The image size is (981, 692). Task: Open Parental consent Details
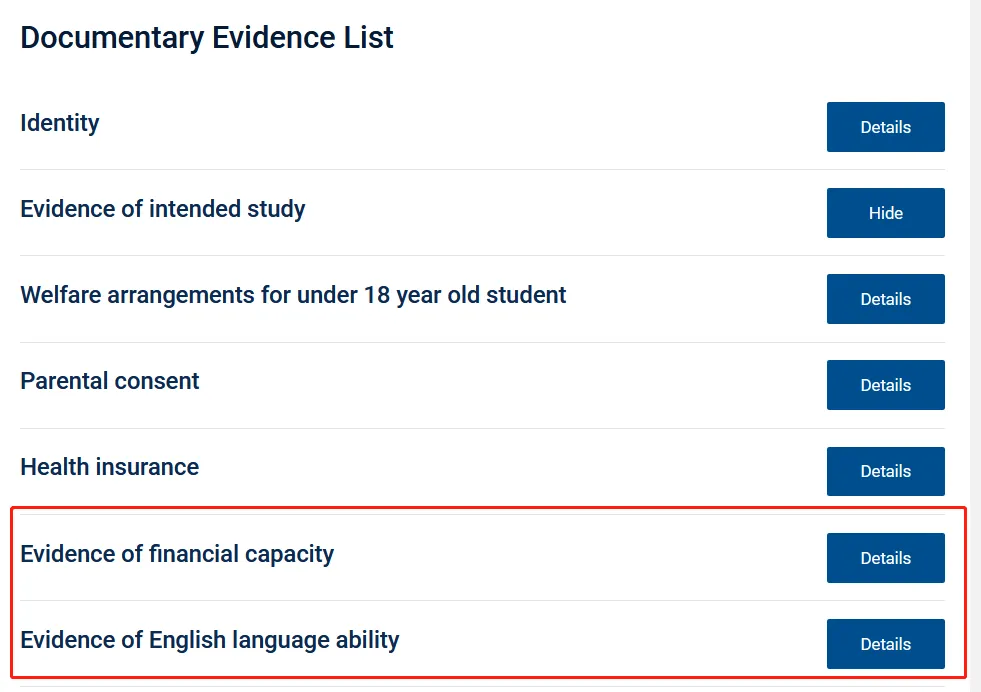(885, 385)
